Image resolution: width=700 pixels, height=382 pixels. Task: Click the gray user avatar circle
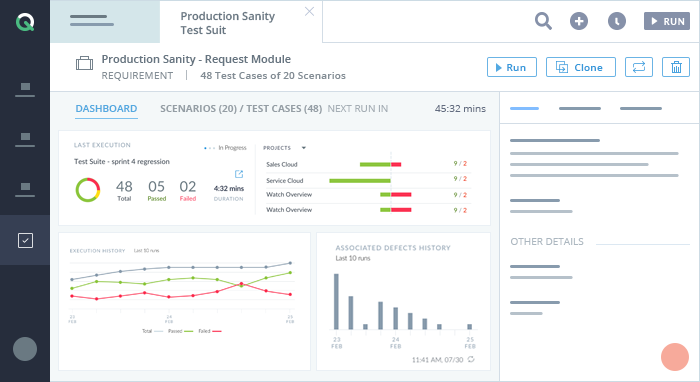pos(25,349)
